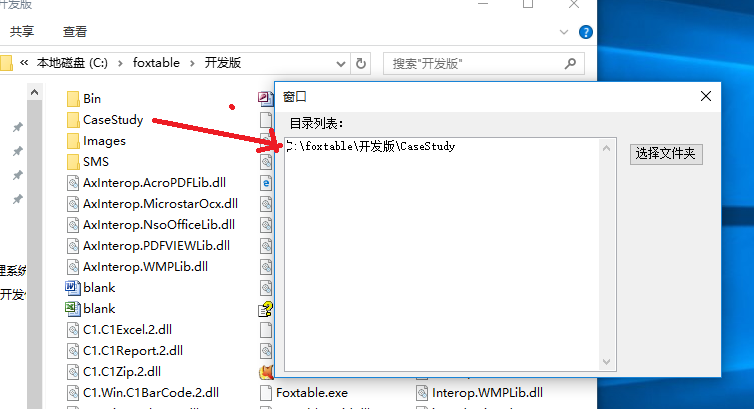Select the SMS folder
Screen dimensions: 754x409
pos(88,162)
